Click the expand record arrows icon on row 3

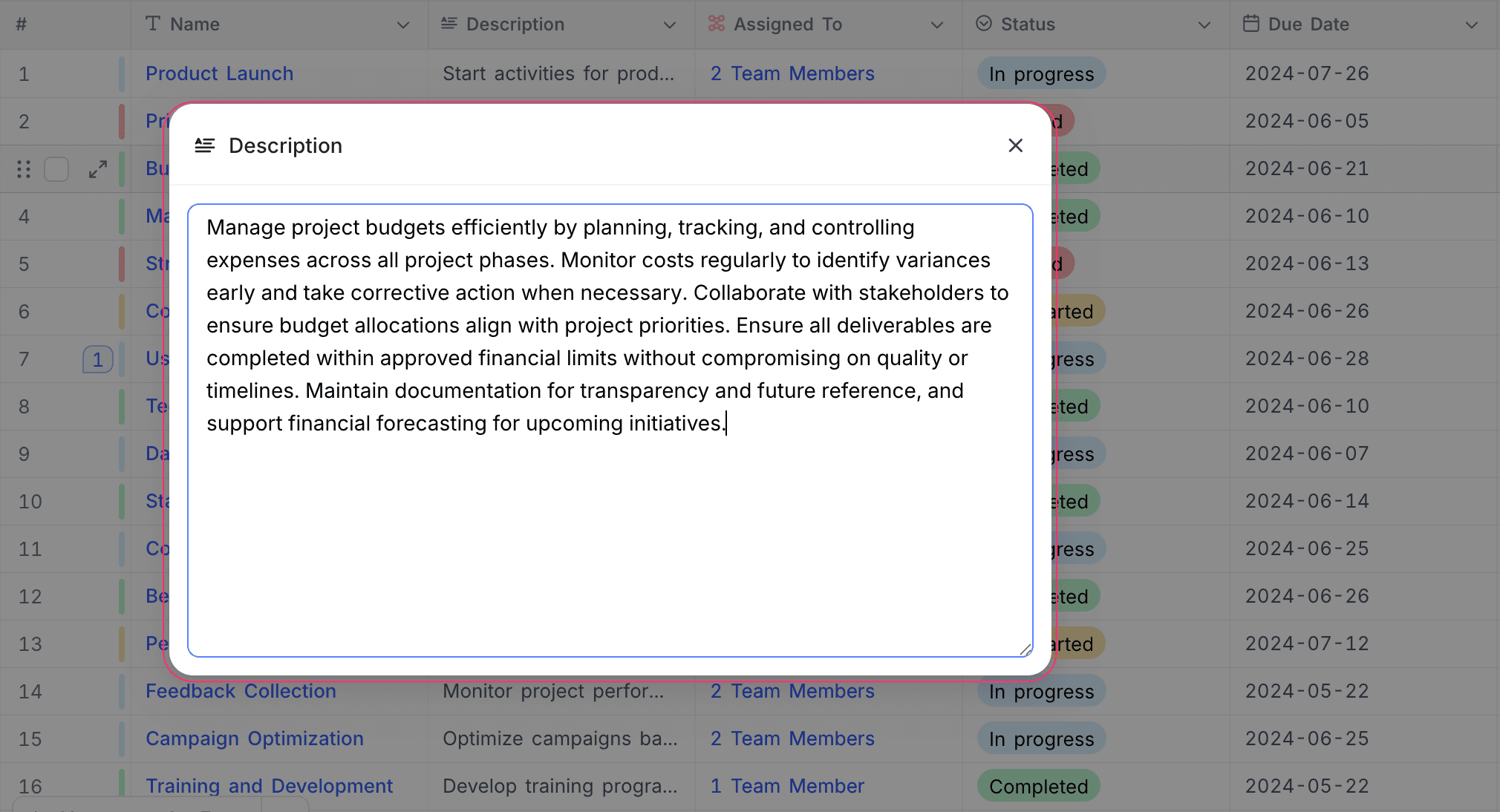(98, 169)
